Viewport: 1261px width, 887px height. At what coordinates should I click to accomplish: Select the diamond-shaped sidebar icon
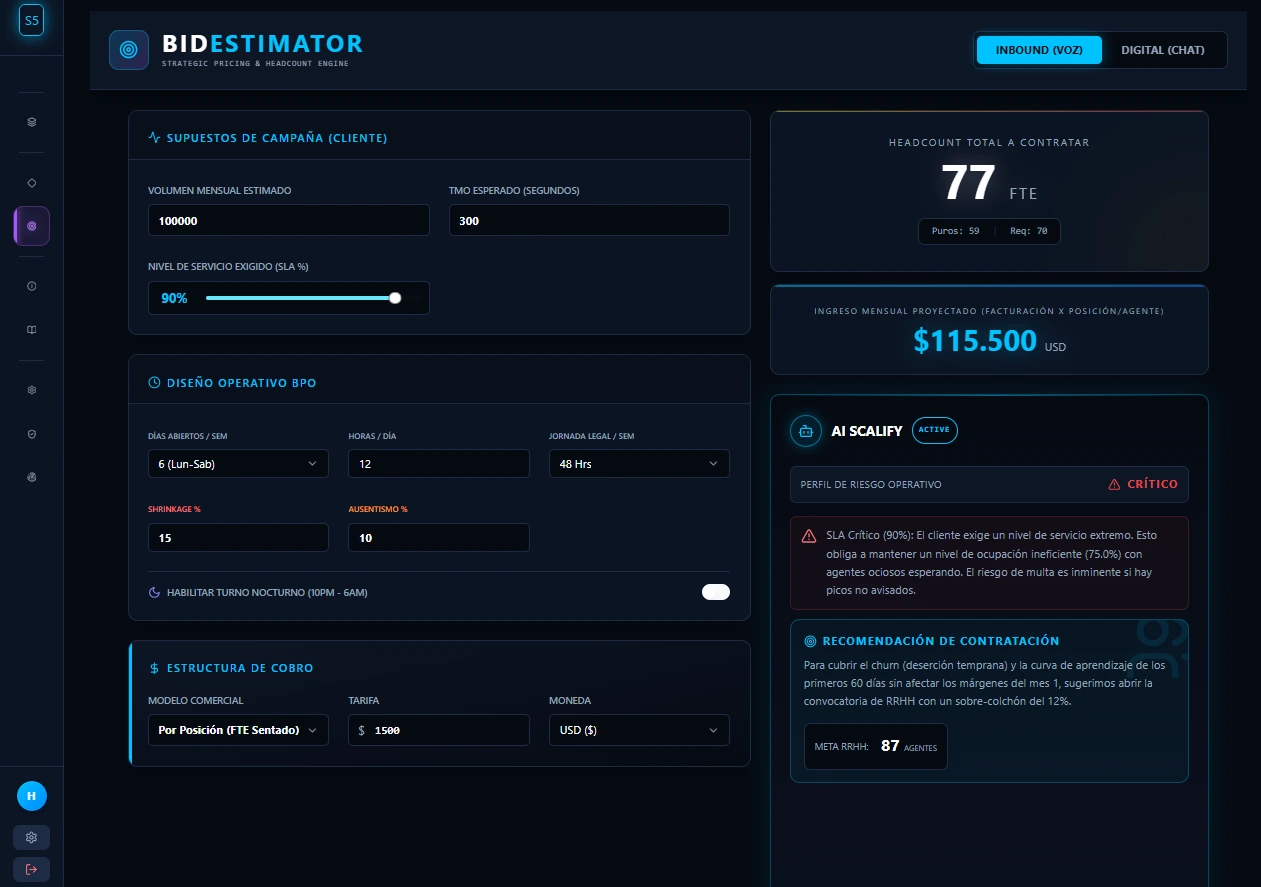31,183
